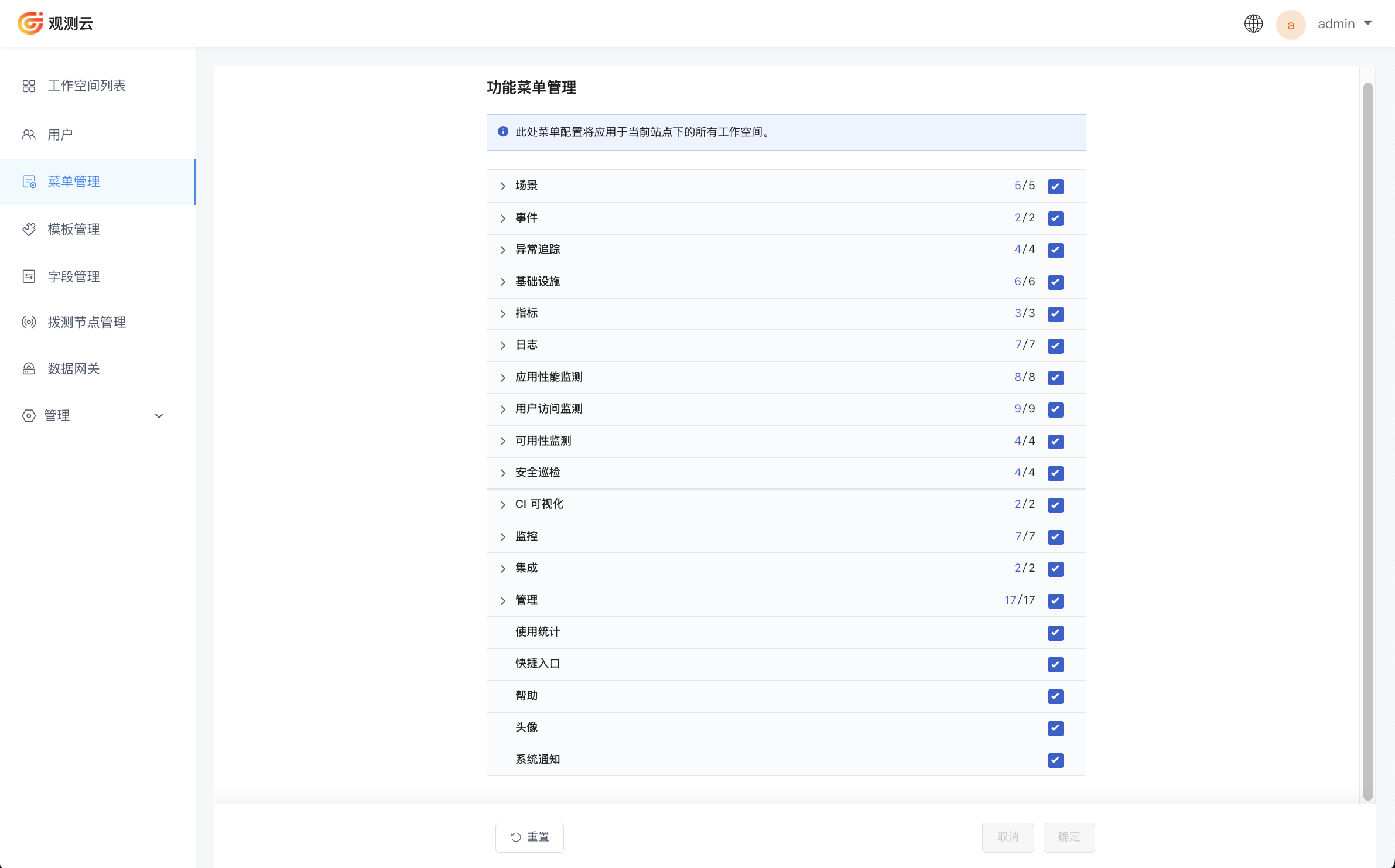
Task: Click the 确定 confirm button
Action: tap(1069, 838)
